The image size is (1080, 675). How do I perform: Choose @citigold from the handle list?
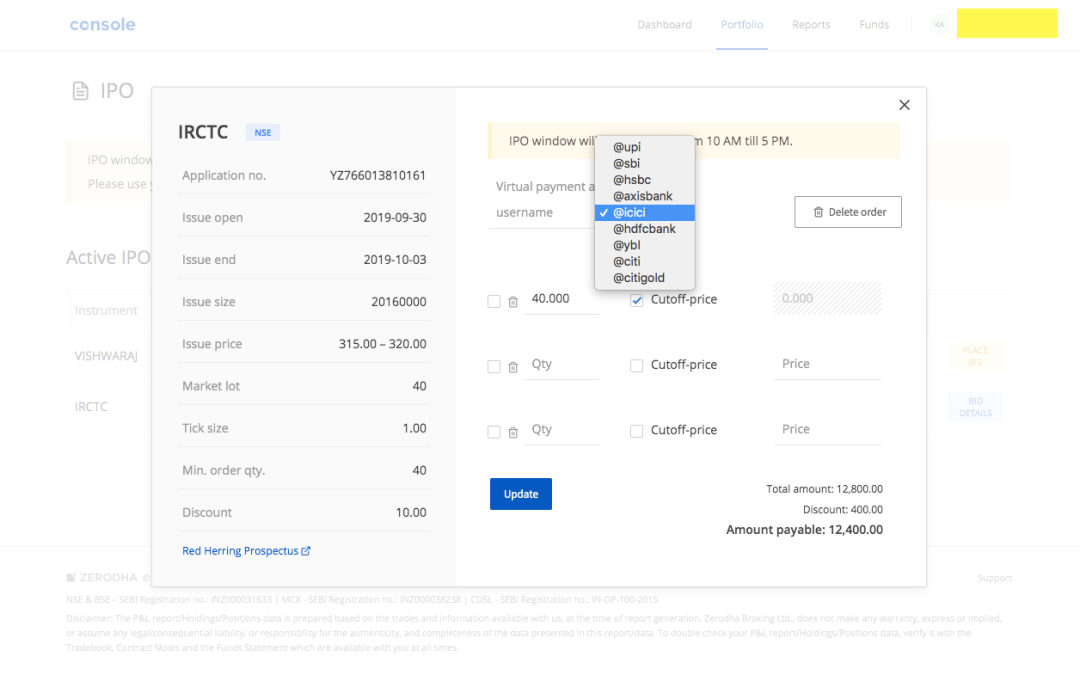(645, 278)
